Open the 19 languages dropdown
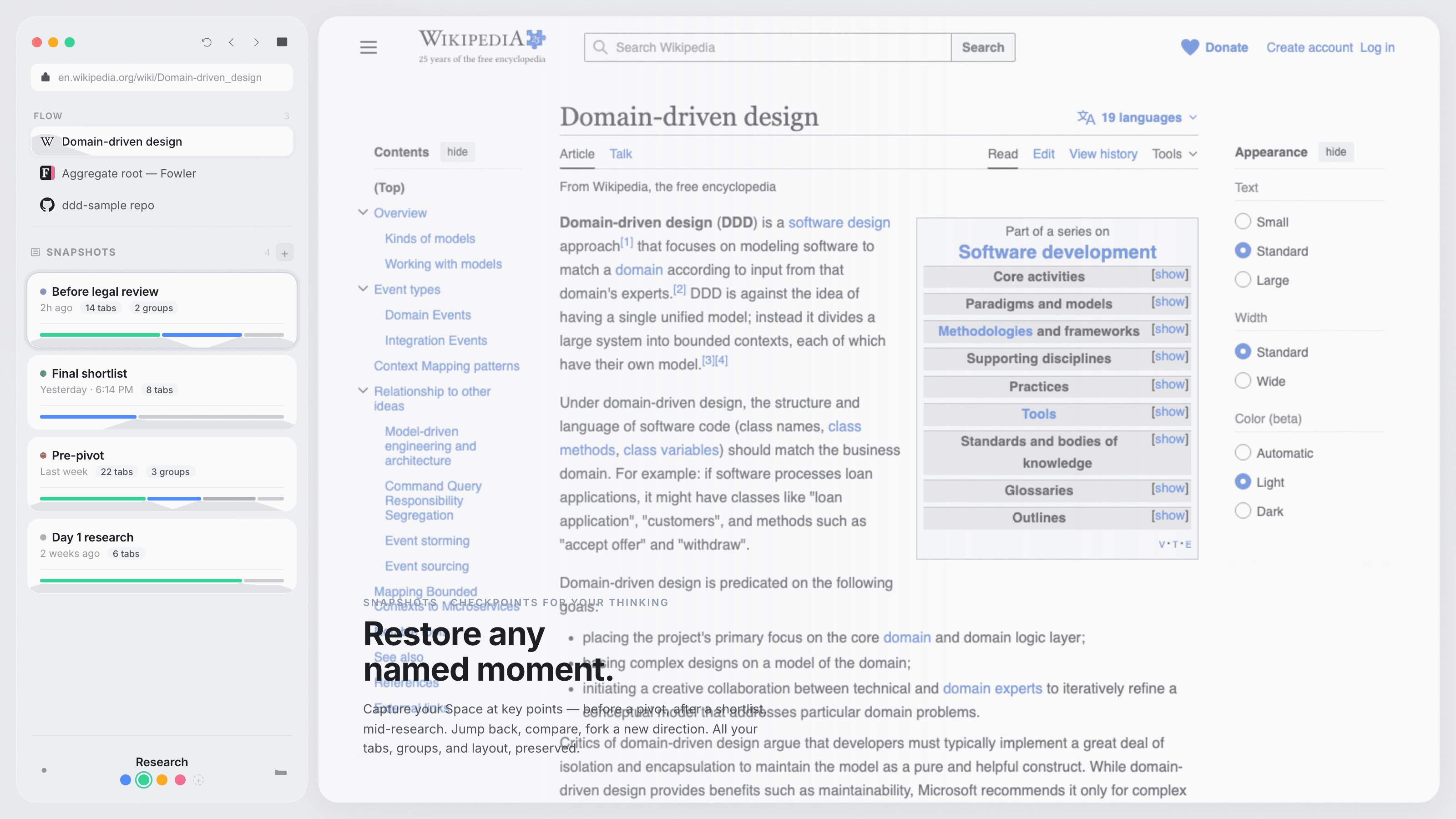The width and height of the screenshot is (1456, 819). [1137, 117]
